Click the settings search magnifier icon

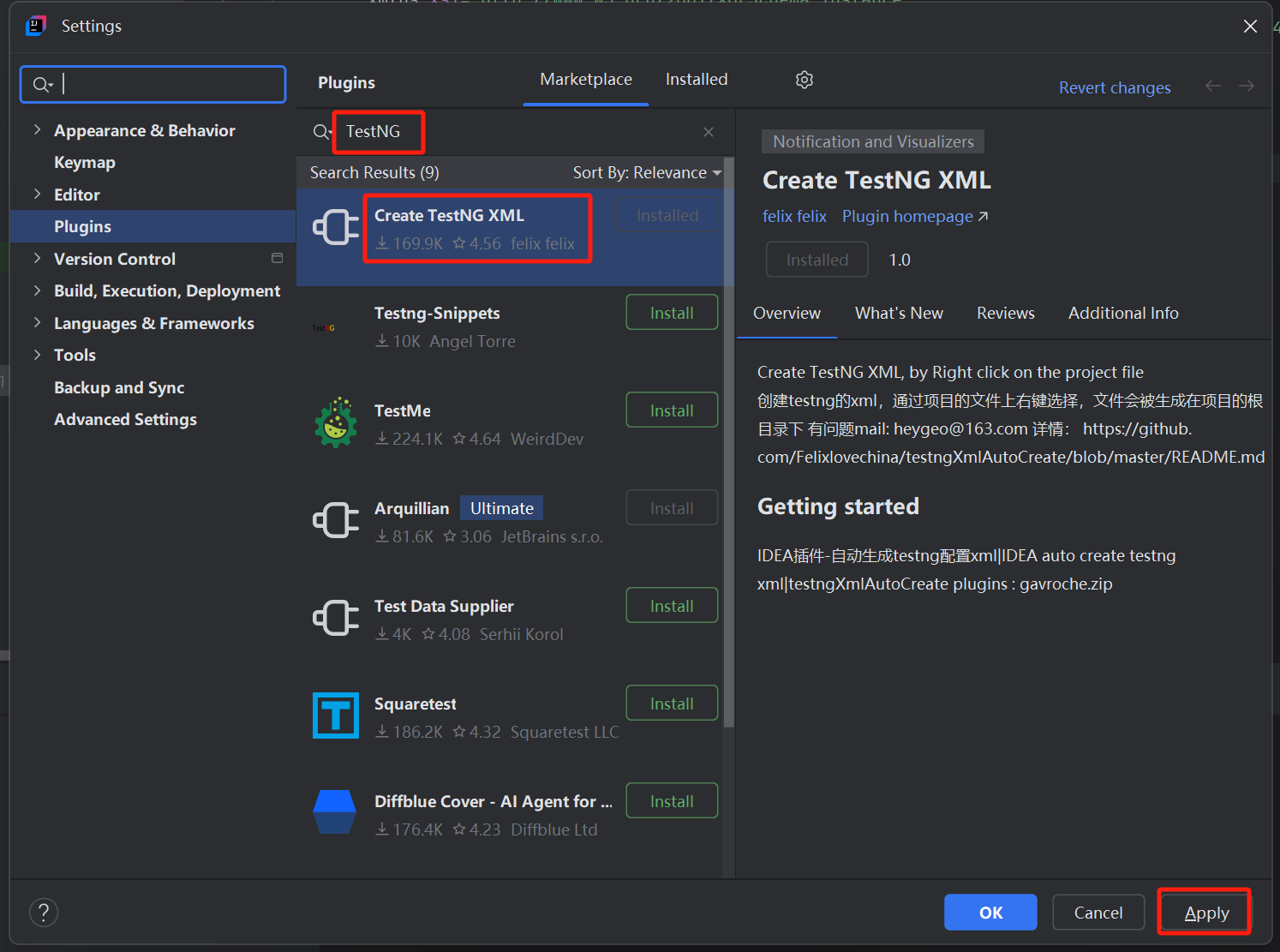pyautogui.click(x=42, y=84)
